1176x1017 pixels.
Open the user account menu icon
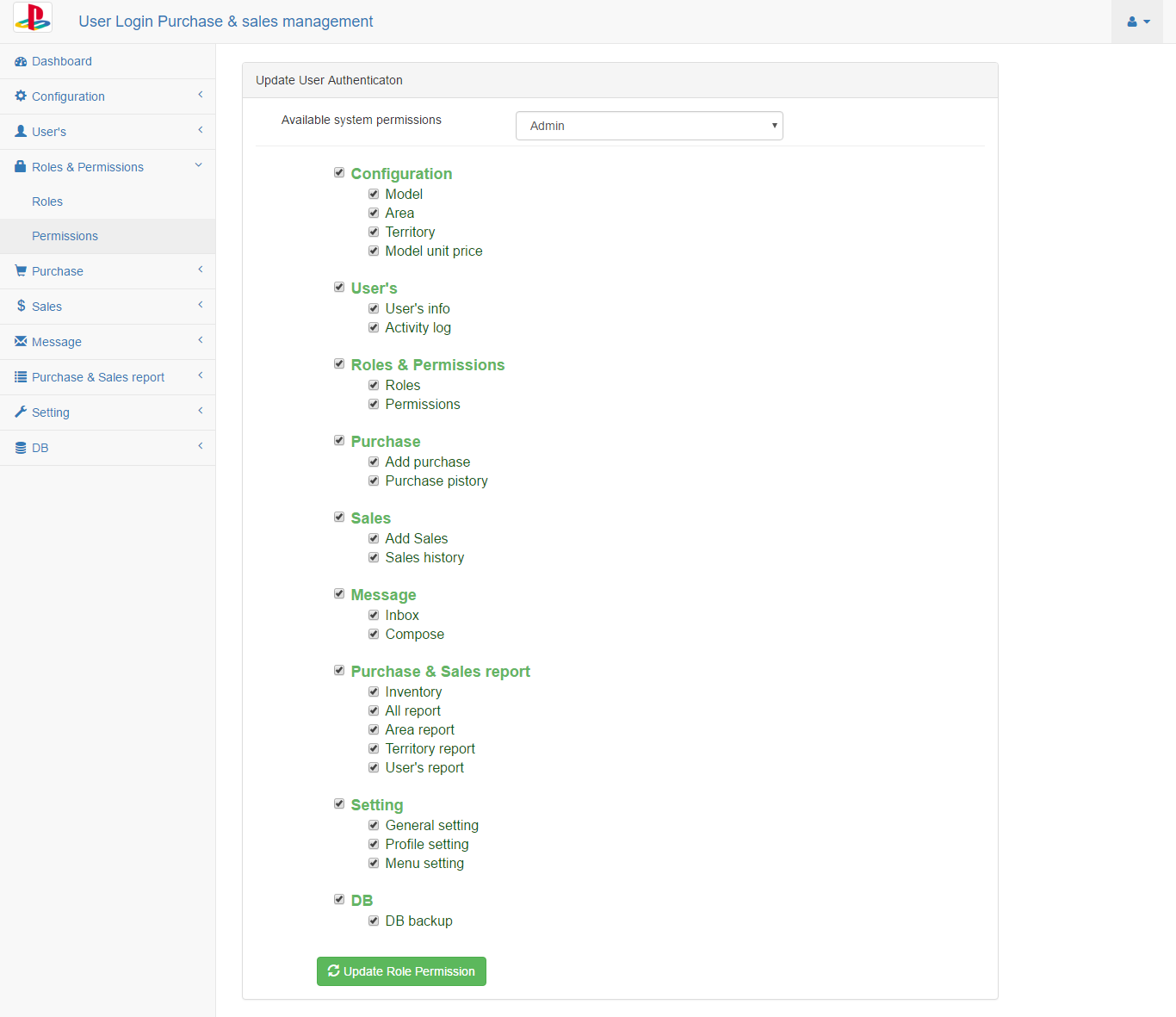click(x=1137, y=22)
